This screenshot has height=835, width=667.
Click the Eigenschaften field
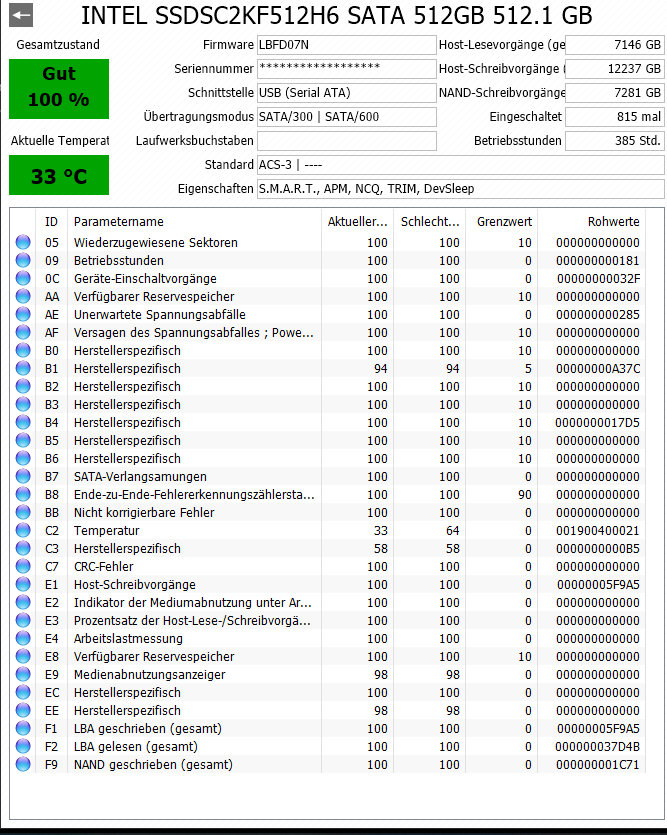pyautogui.click(x=460, y=189)
